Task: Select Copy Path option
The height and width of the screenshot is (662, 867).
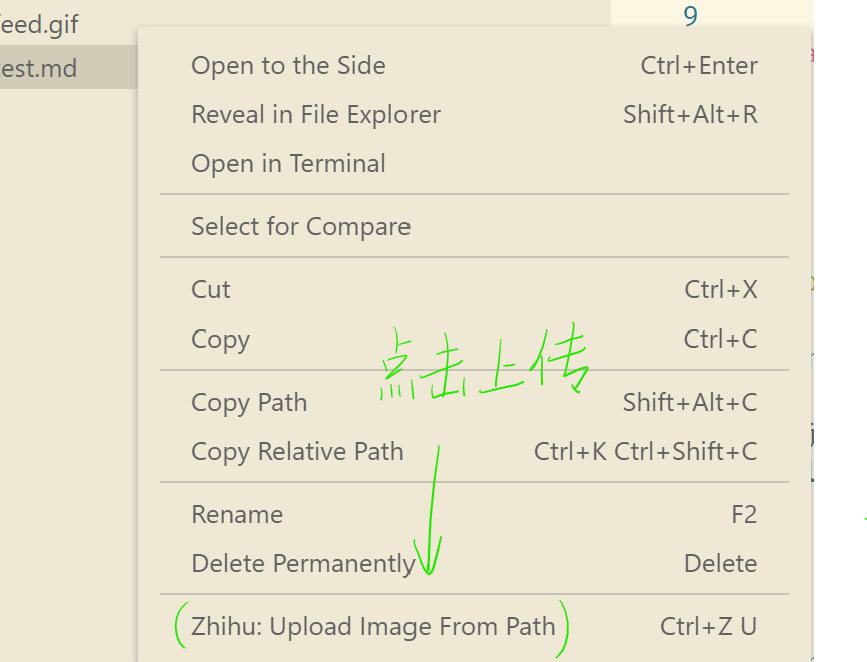Action: pyautogui.click(x=474, y=403)
